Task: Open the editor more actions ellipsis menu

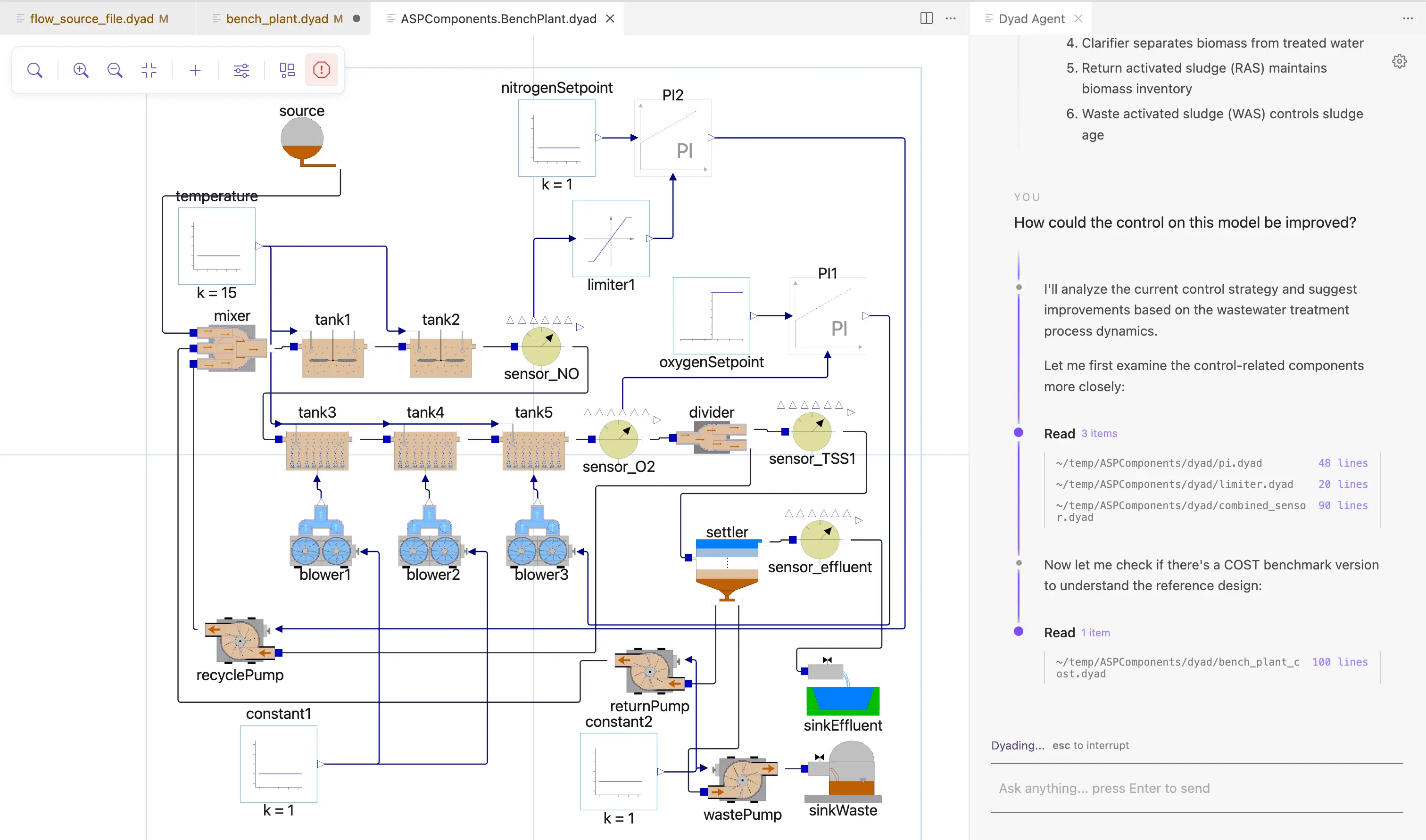Action: (x=951, y=18)
